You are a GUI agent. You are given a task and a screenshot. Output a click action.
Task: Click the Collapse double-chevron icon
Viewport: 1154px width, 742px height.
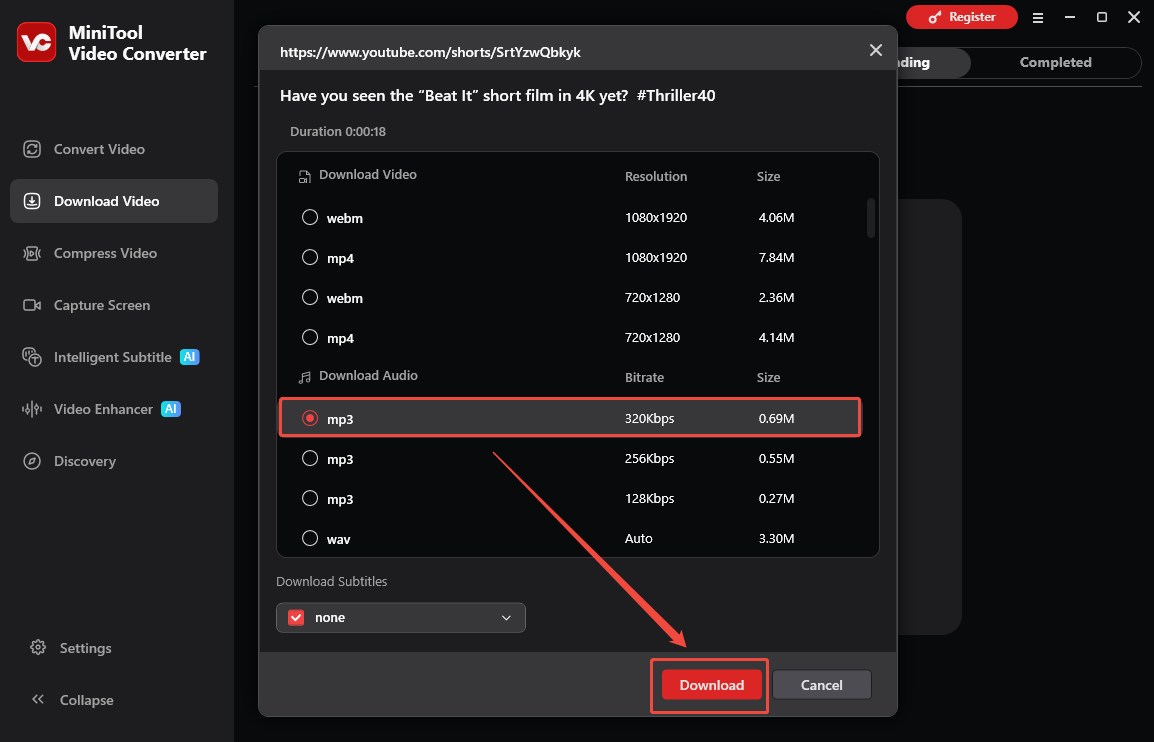pos(38,699)
